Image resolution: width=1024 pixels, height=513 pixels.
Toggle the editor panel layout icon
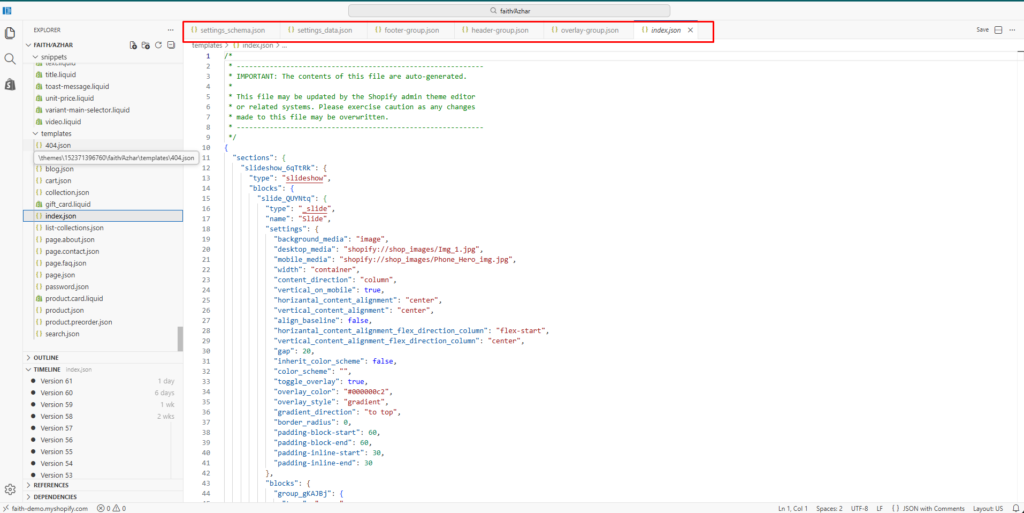coord(998,30)
